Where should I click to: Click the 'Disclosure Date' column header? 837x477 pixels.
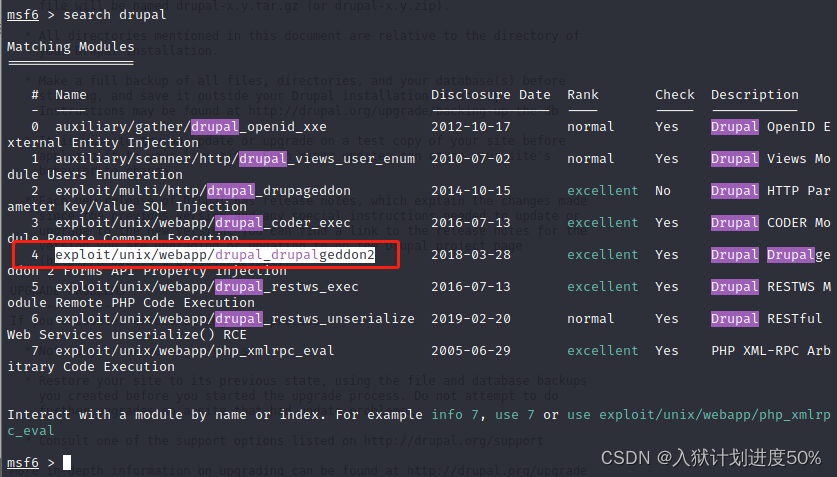(x=491, y=95)
